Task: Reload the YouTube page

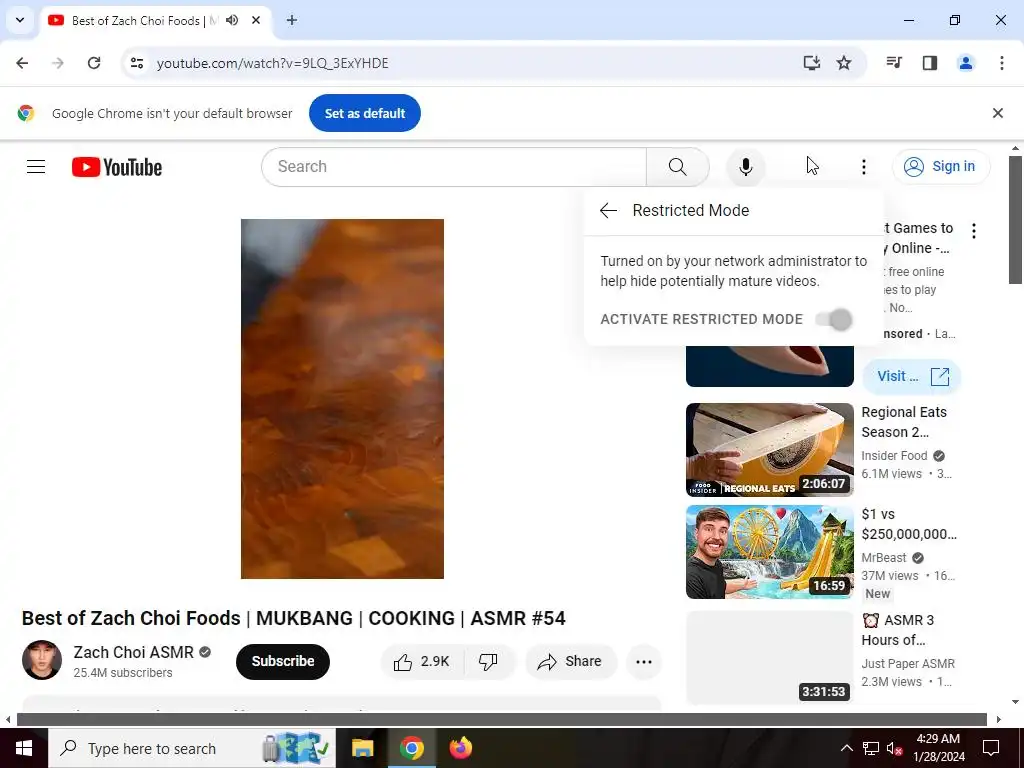Action: pyautogui.click(x=94, y=63)
